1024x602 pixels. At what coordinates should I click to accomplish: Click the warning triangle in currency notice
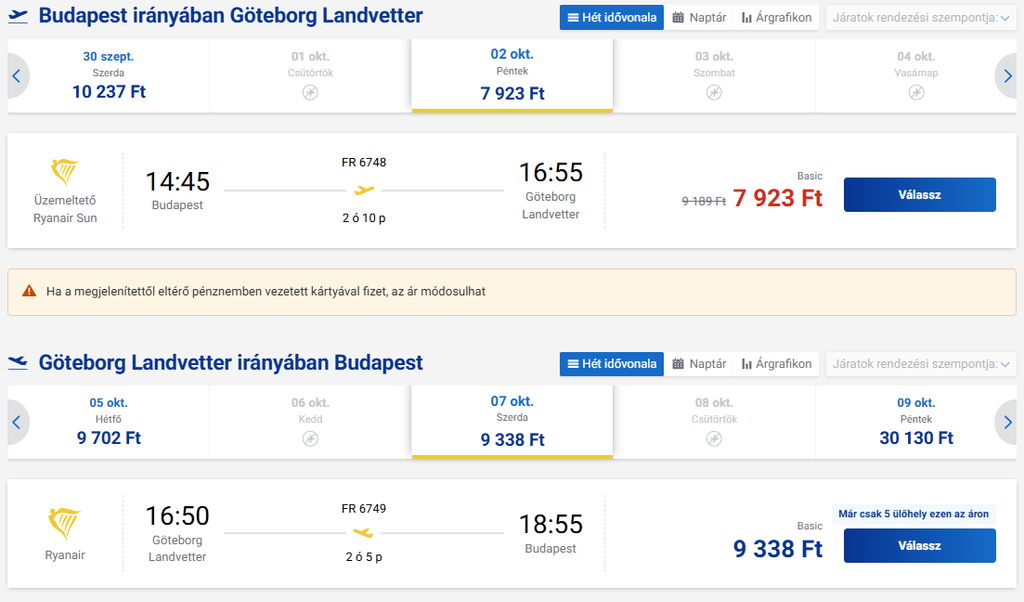pyautogui.click(x=29, y=291)
